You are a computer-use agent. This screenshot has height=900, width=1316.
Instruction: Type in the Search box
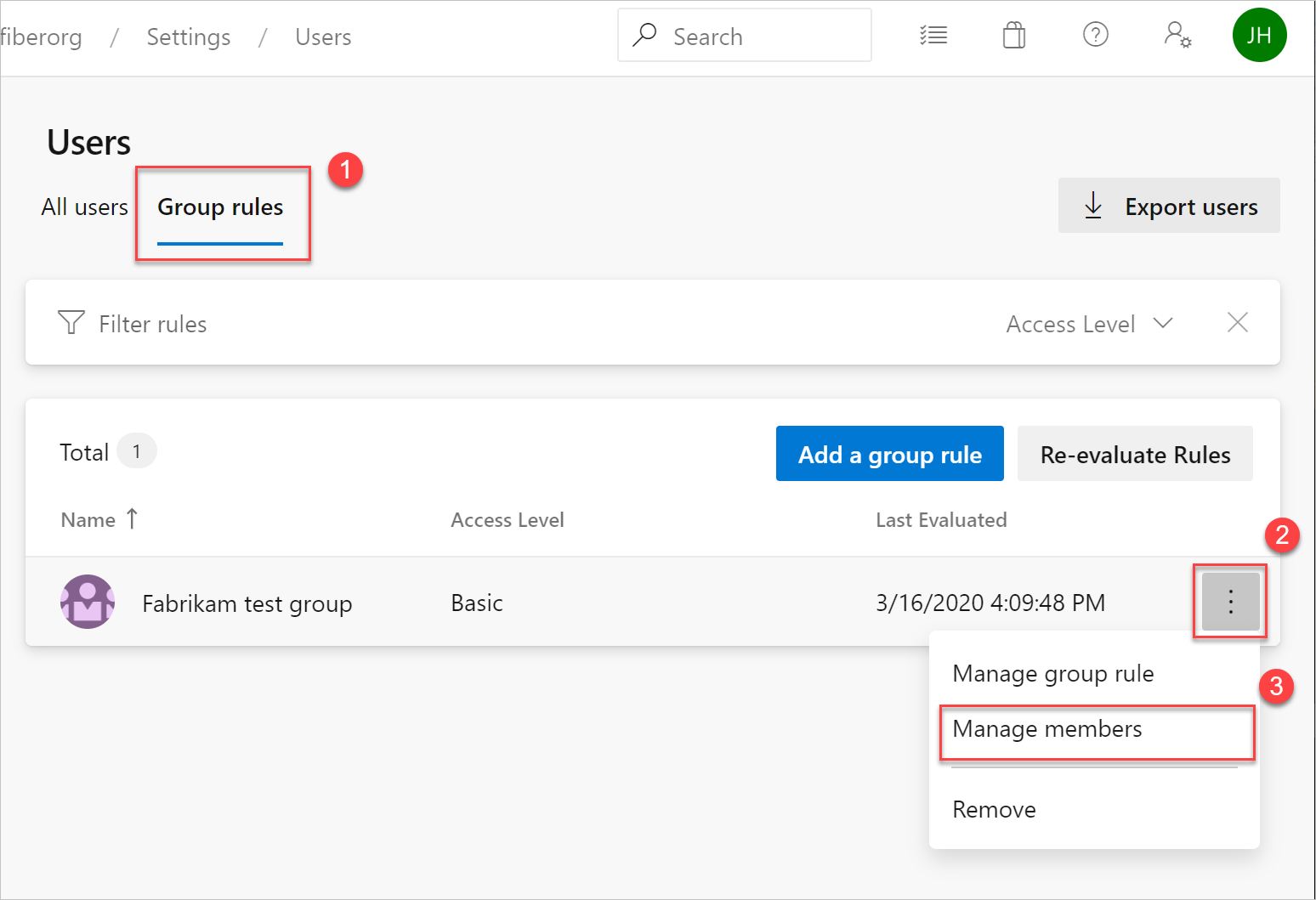click(745, 36)
